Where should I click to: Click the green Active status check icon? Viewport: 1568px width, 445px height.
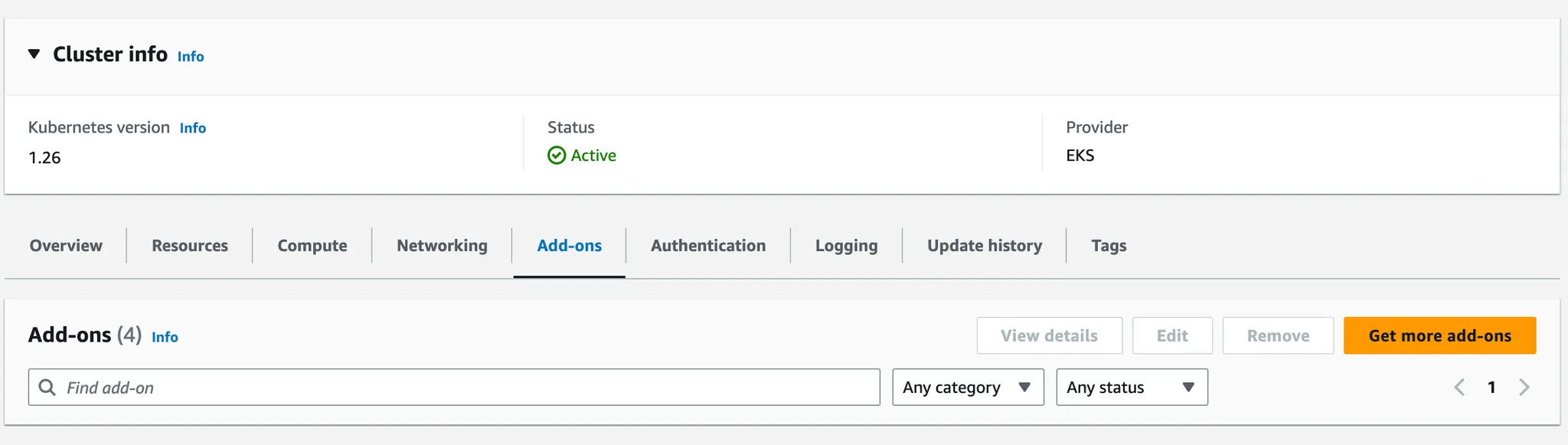tap(557, 155)
